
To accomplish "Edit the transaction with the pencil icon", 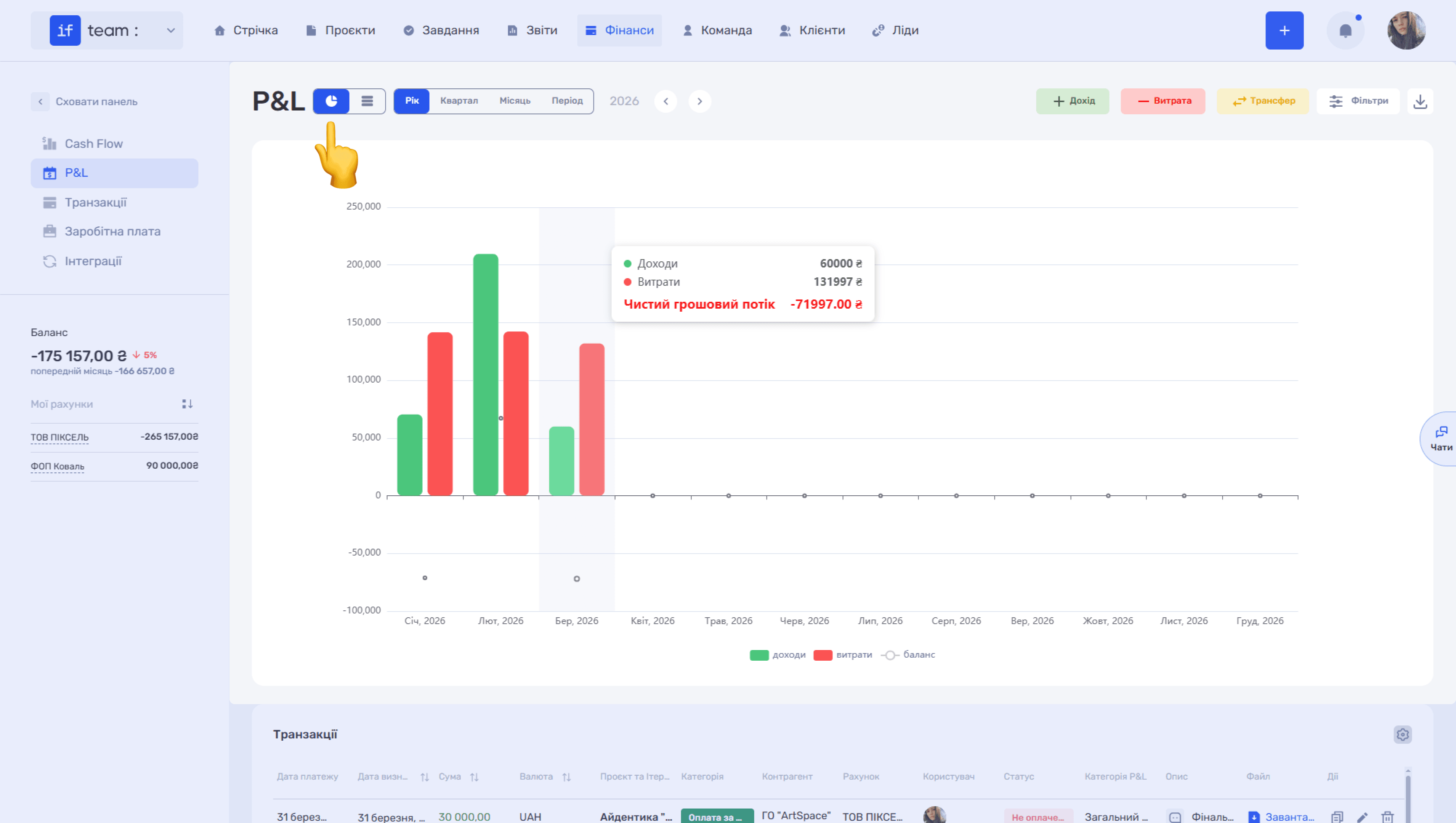I will coord(1362,817).
